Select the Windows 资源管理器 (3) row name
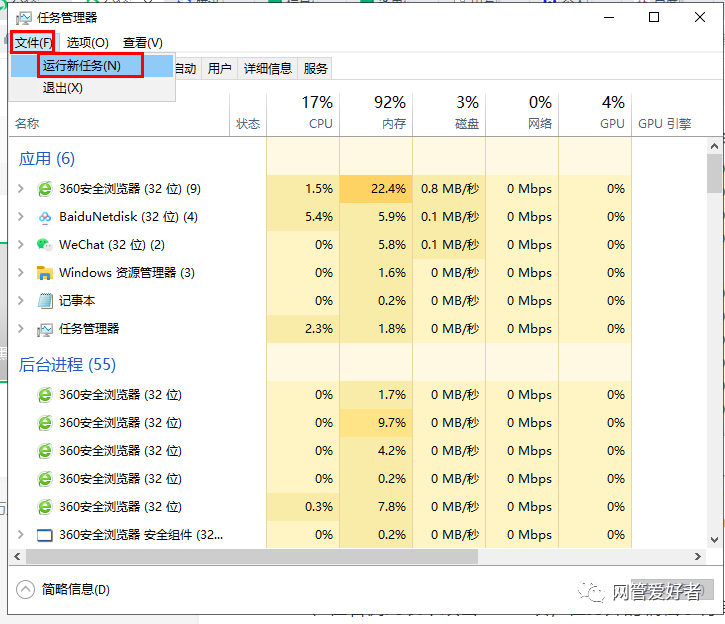 click(x=127, y=273)
